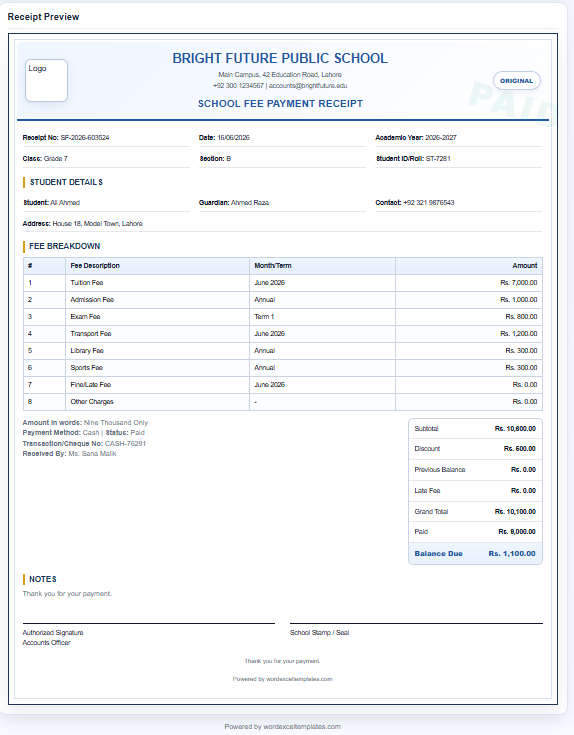Click Received By Ms. Sana Malik
574x735 pixels.
(69, 454)
